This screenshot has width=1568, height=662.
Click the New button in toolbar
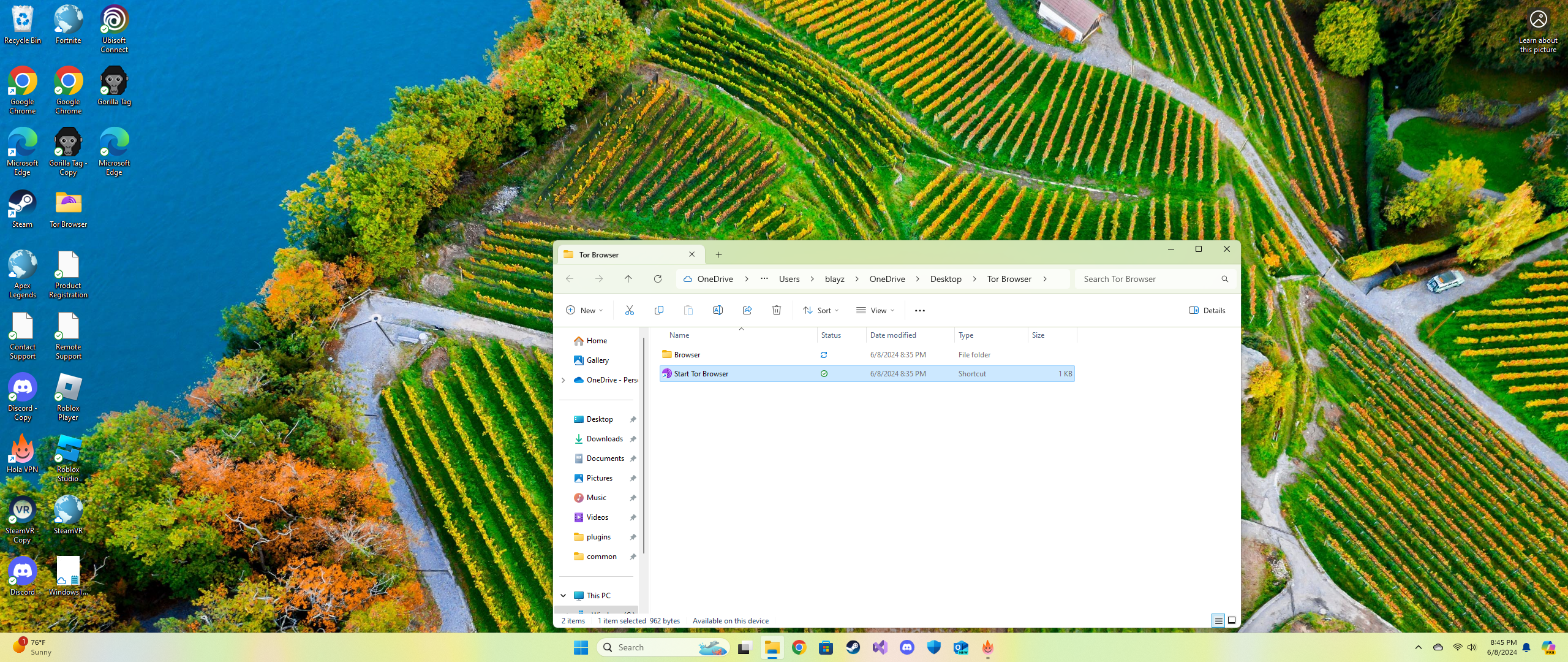point(584,310)
